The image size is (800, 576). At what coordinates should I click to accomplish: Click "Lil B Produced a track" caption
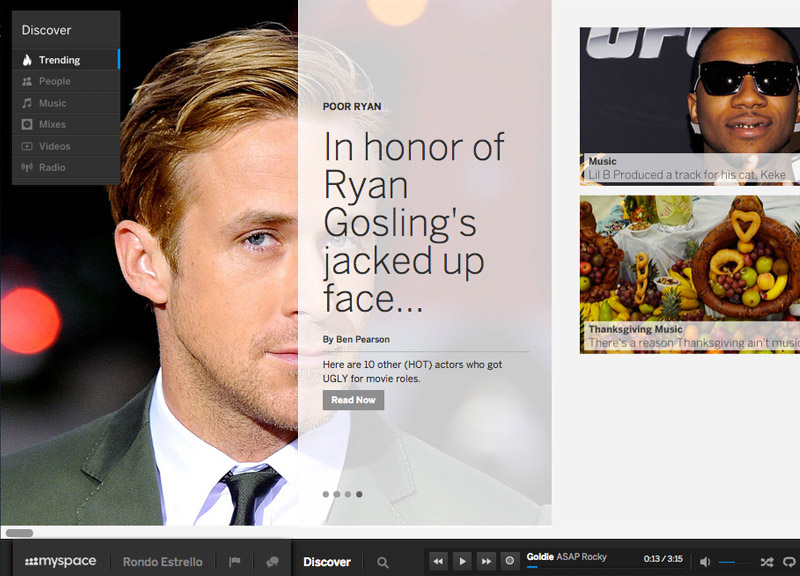pos(687,174)
